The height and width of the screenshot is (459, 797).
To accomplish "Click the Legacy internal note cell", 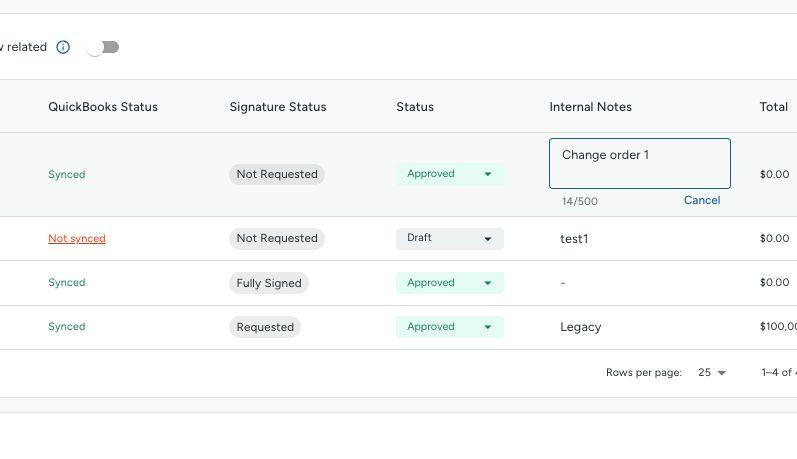I will point(580,327).
